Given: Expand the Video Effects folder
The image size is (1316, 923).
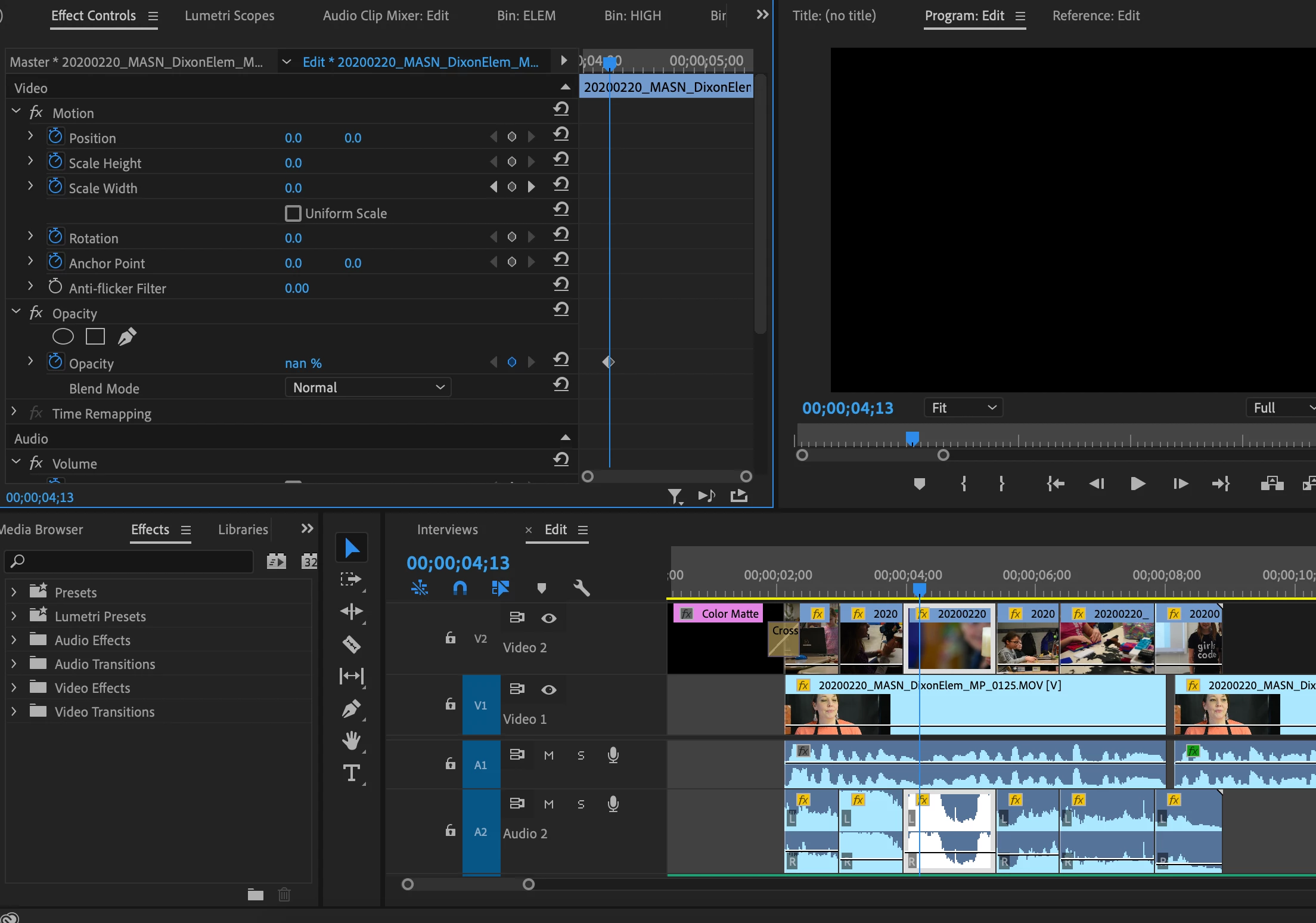Looking at the screenshot, I should [14, 688].
